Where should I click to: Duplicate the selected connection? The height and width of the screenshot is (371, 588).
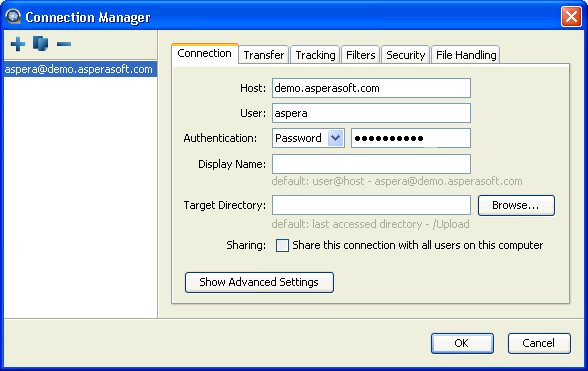pos(40,44)
